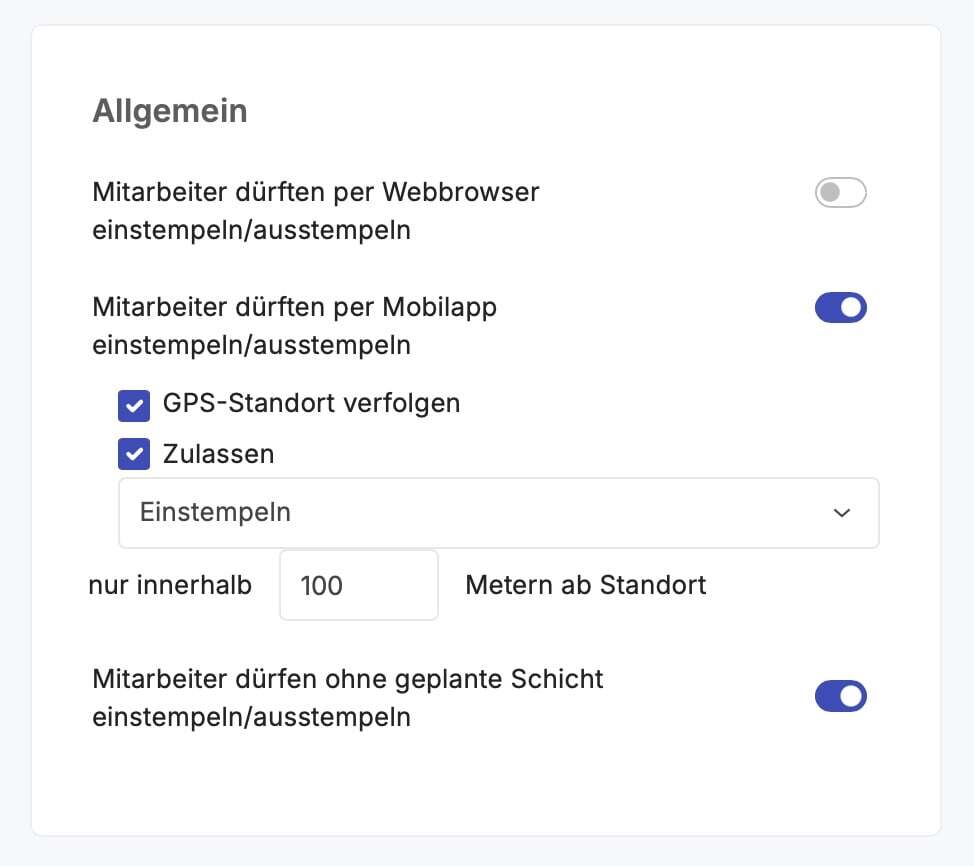
Task: Focus the 100 meters input field
Action: click(359, 585)
